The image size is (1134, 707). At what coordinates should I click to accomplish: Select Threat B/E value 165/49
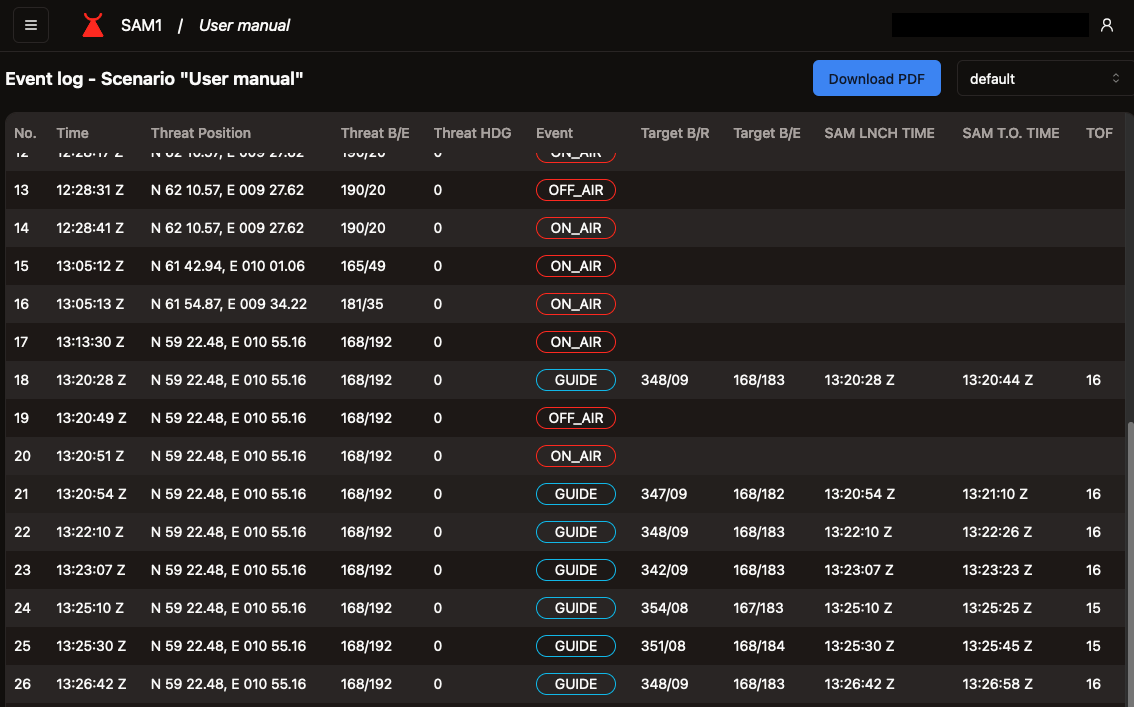coord(363,266)
